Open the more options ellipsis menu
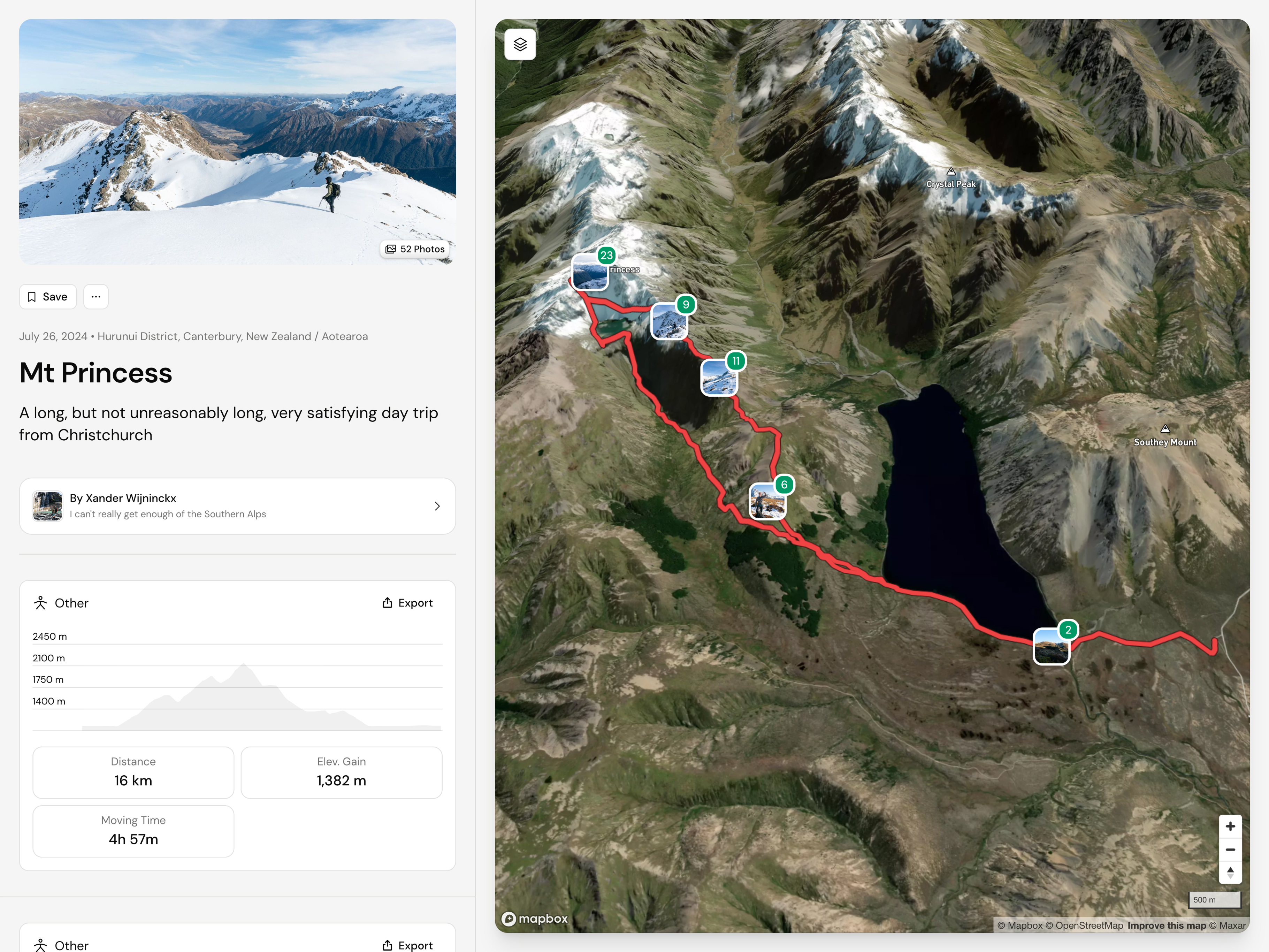Viewport: 1269px width, 952px height. [96, 297]
